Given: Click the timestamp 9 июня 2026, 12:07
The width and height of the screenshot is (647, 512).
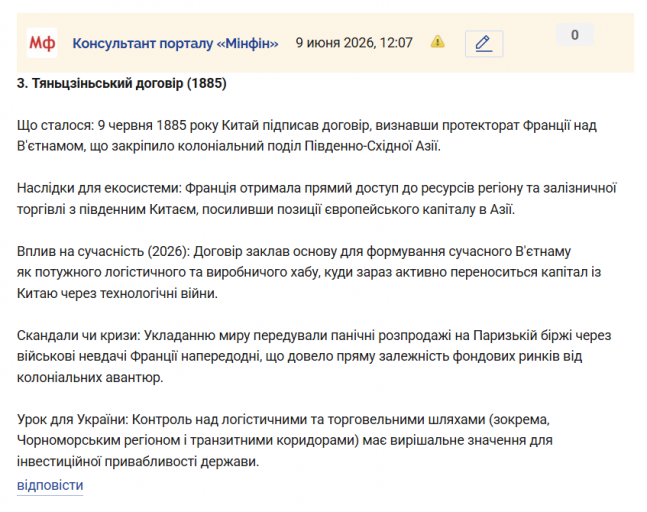Looking at the screenshot, I should pyautogui.click(x=354, y=43).
